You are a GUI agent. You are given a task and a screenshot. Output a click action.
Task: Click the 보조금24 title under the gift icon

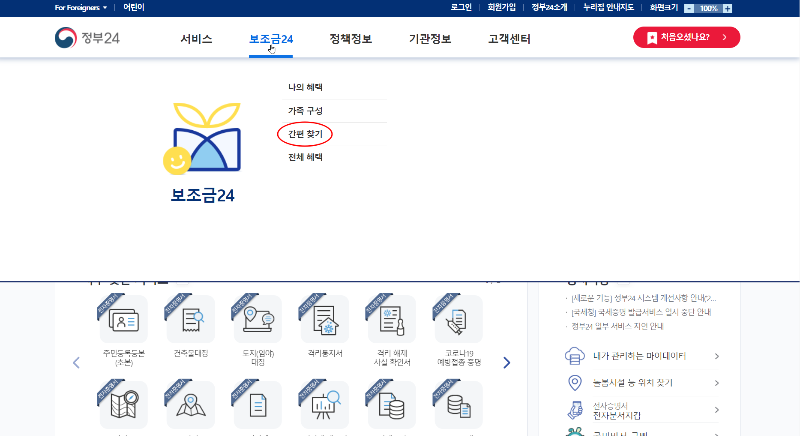(202, 195)
